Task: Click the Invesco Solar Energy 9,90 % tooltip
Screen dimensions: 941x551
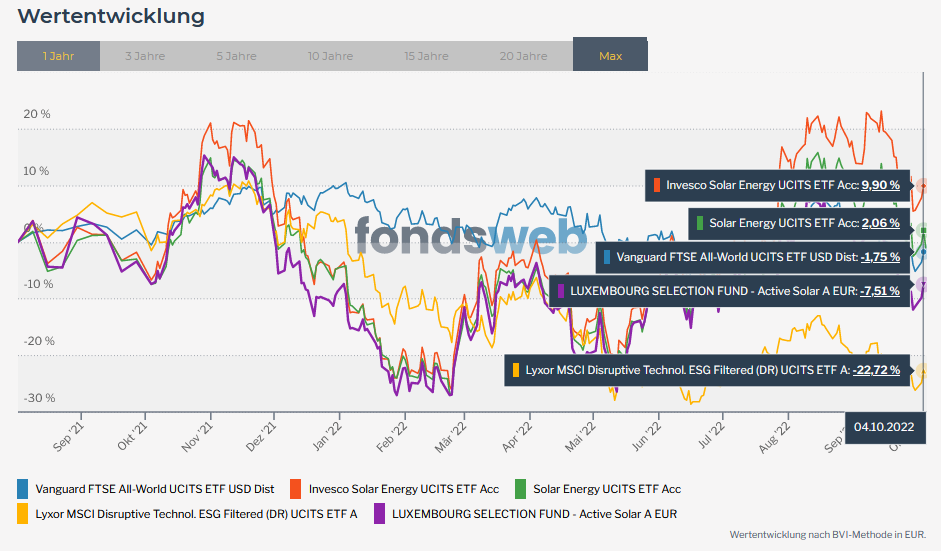Action: (777, 185)
